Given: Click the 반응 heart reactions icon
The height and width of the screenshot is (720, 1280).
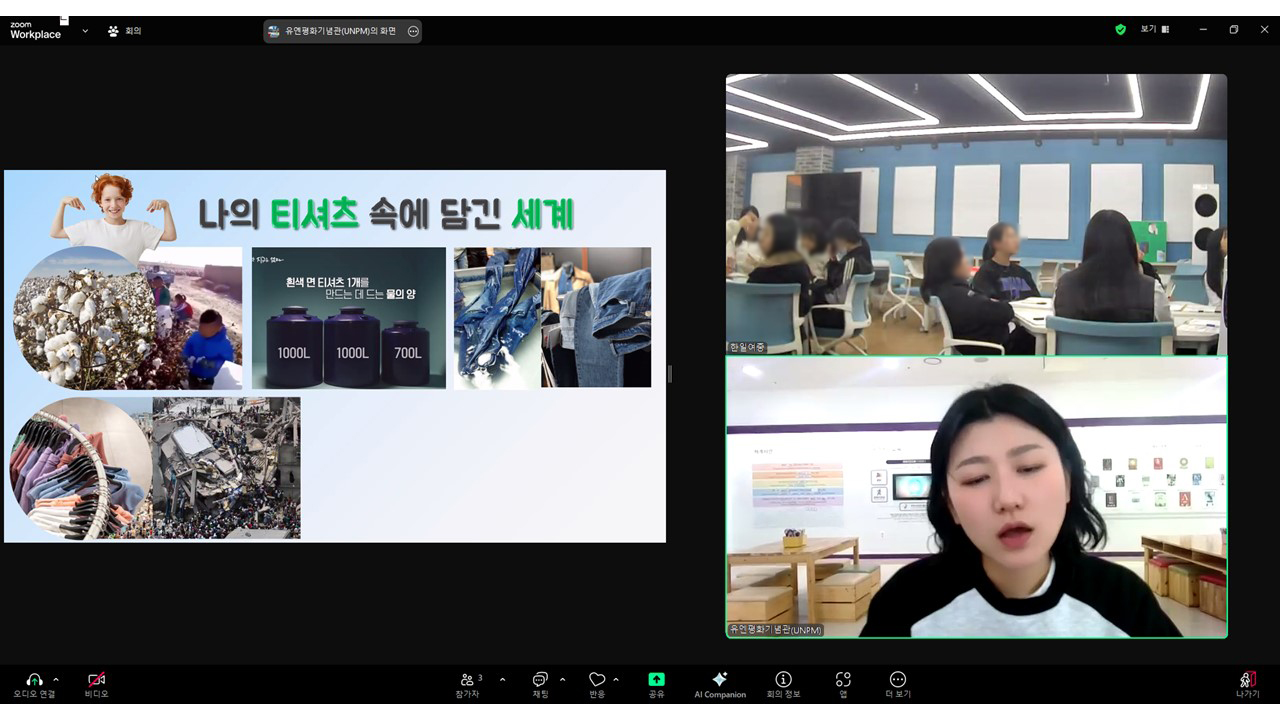Looking at the screenshot, I should 597,680.
